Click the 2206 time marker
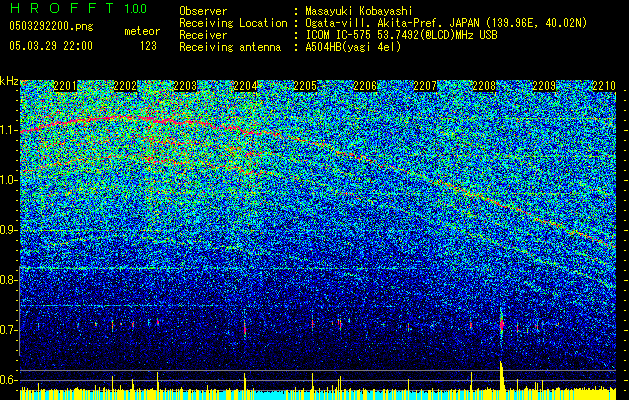This screenshot has width=629, height=400. point(365,86)
